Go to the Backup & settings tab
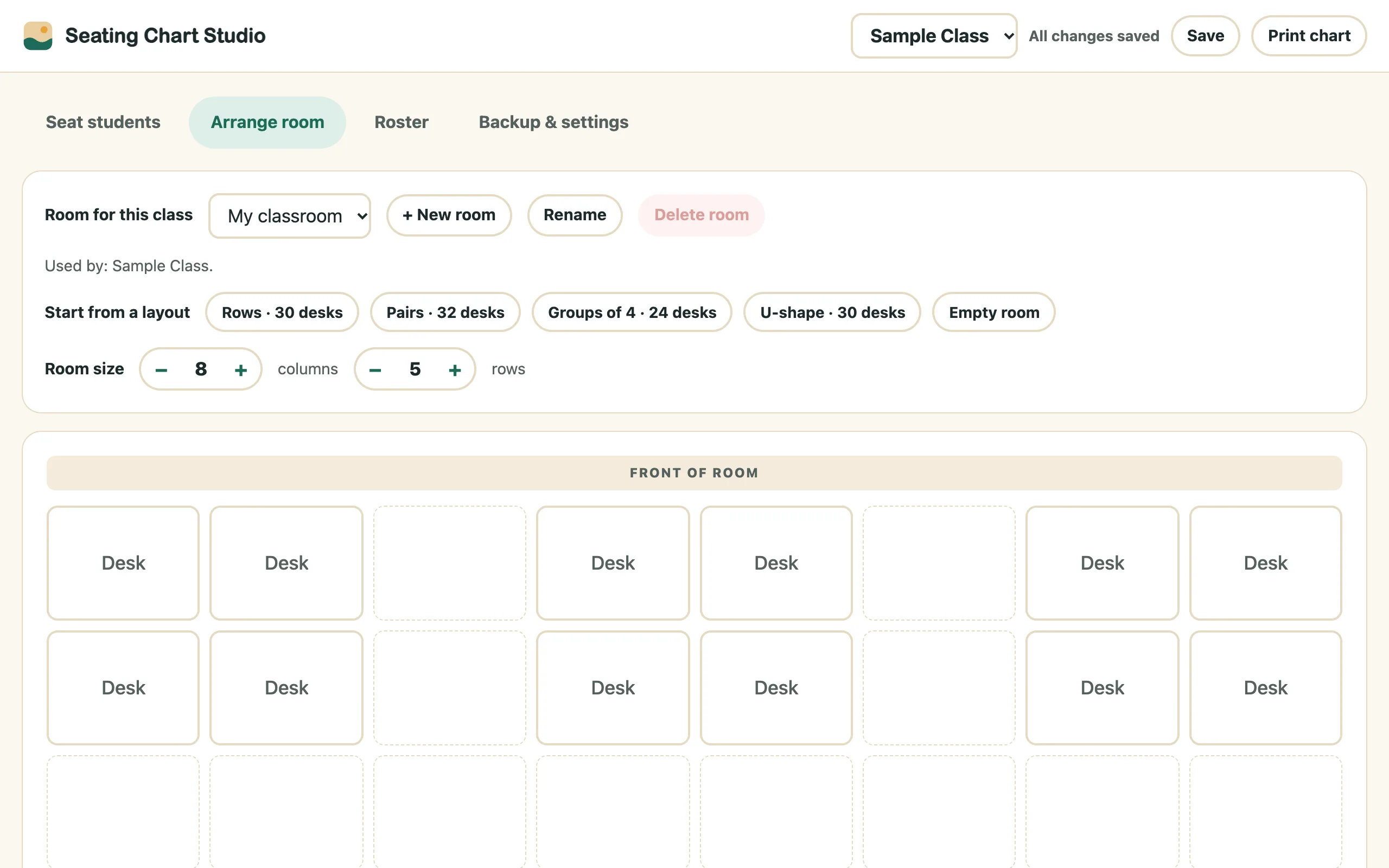The image size is (1389, 868). 553,122
